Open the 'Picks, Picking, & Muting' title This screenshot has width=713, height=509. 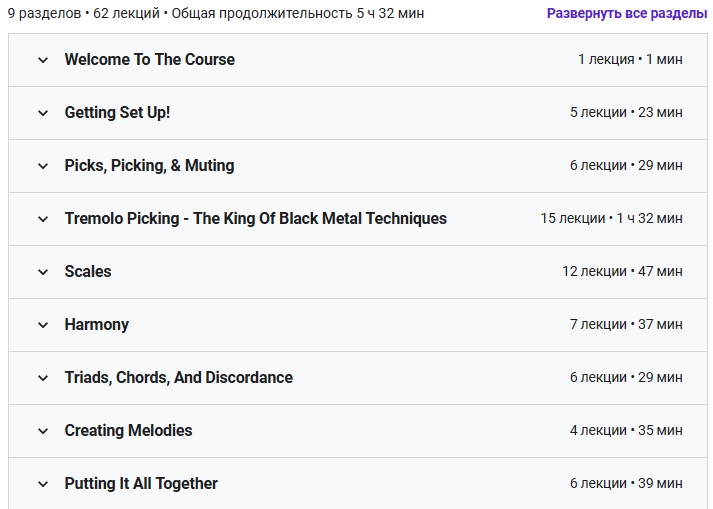[149, 165]
